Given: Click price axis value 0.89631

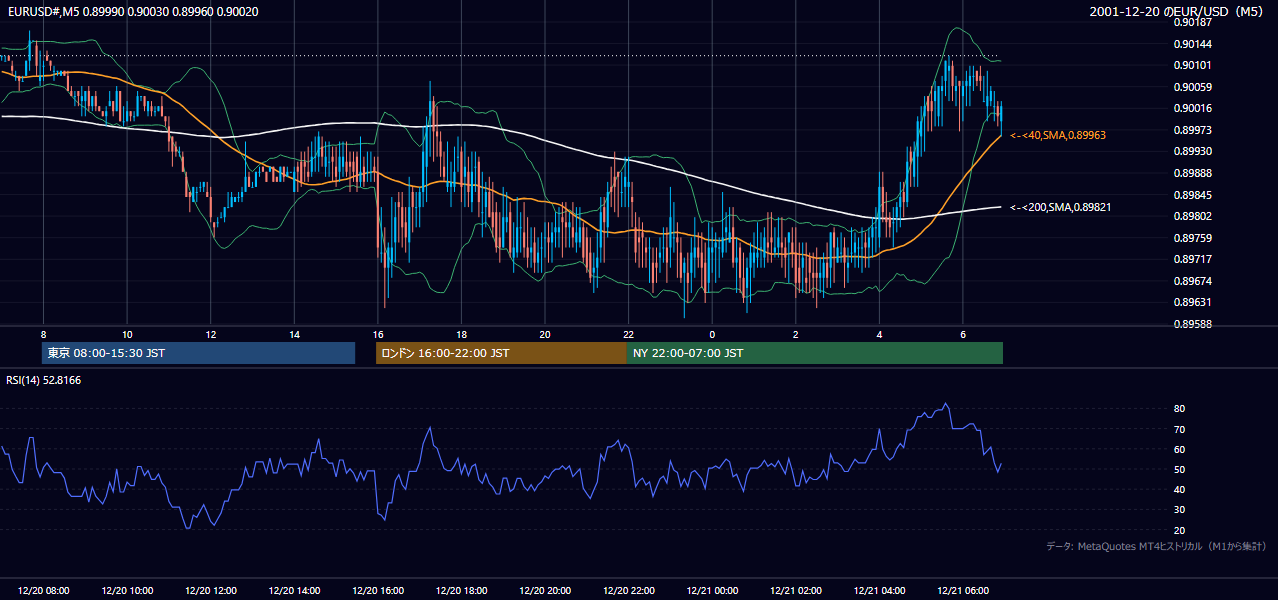Looking at the screenshot, I should click(1192, 302).
